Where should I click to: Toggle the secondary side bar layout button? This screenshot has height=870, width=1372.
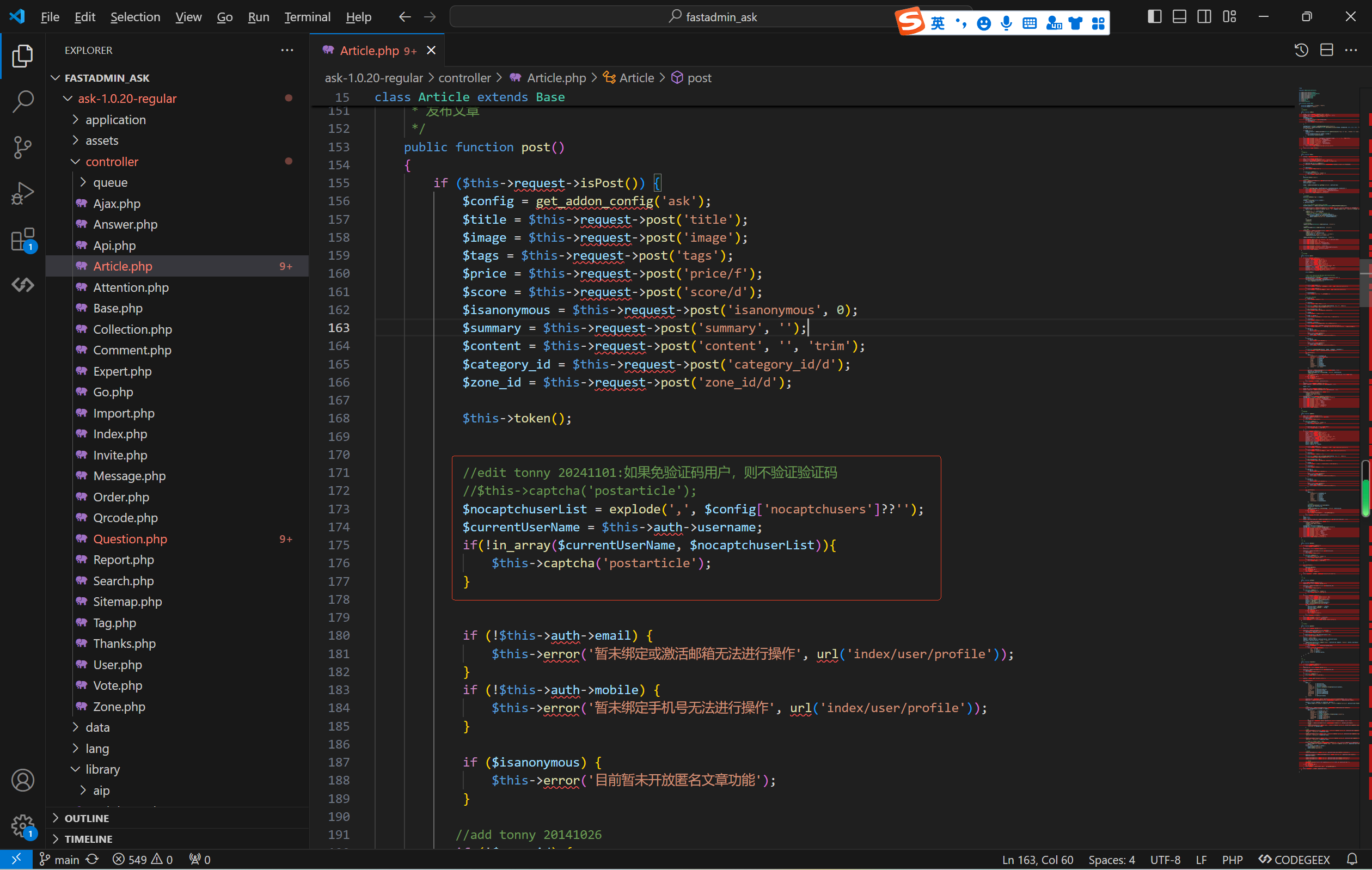coord(1204,16)
